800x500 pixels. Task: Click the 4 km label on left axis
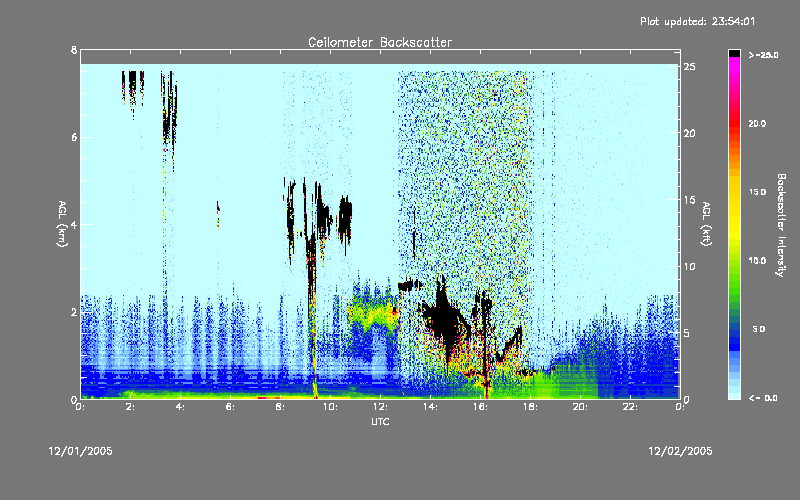click(x=74, y=224)
